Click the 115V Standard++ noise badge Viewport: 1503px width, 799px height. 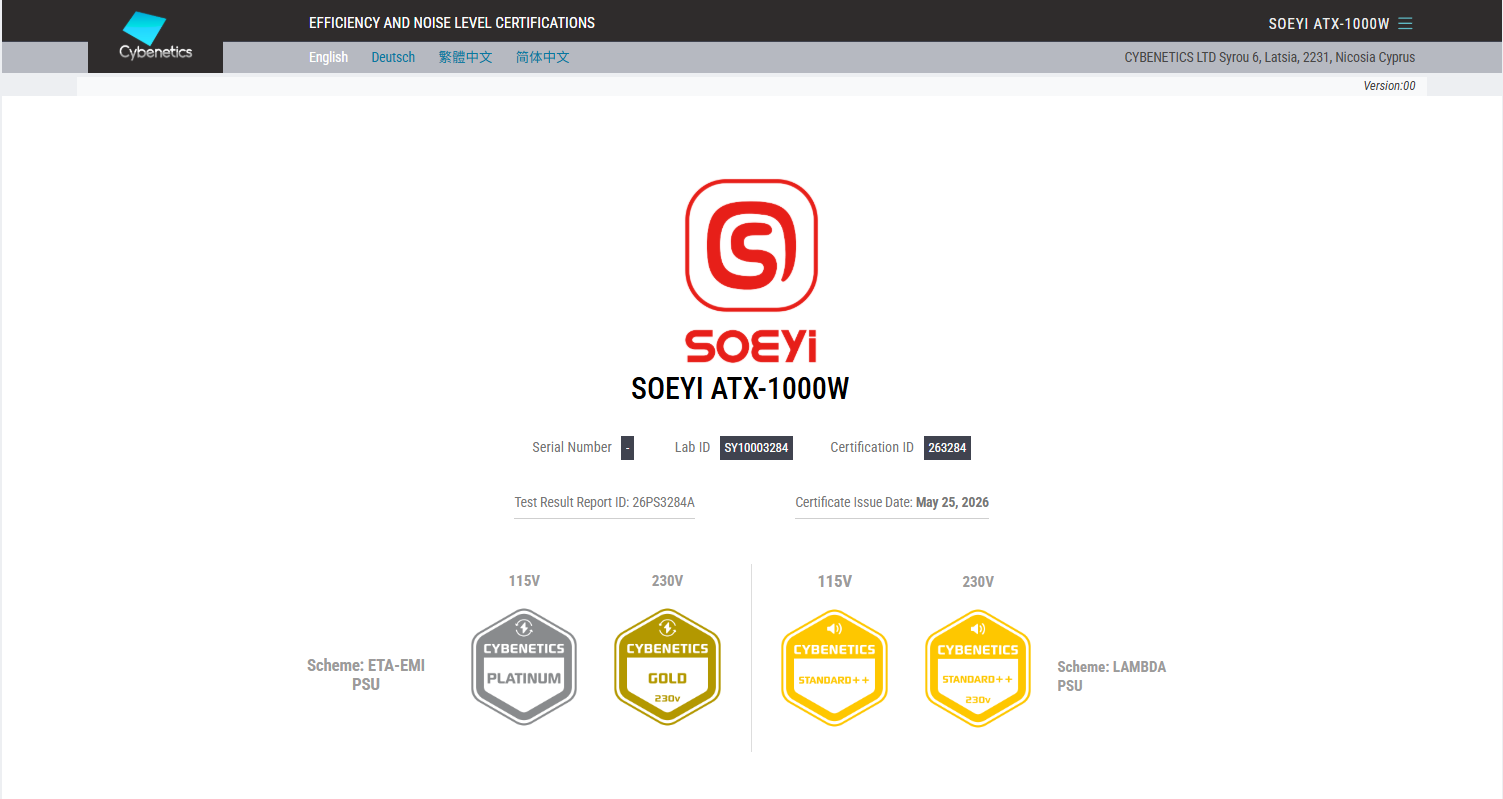[x=834, y=667]
